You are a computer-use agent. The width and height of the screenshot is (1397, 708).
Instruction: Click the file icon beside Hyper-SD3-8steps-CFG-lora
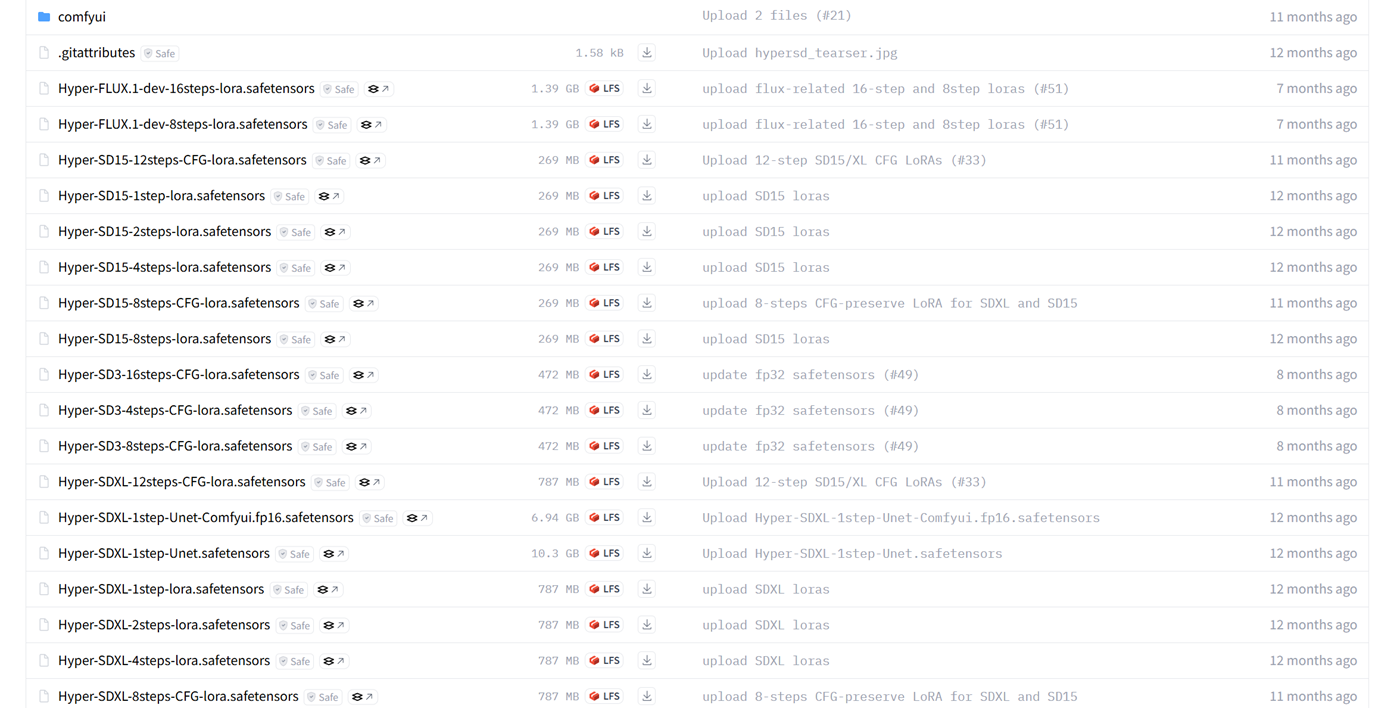pyautogui.click(x=43, y=446)
